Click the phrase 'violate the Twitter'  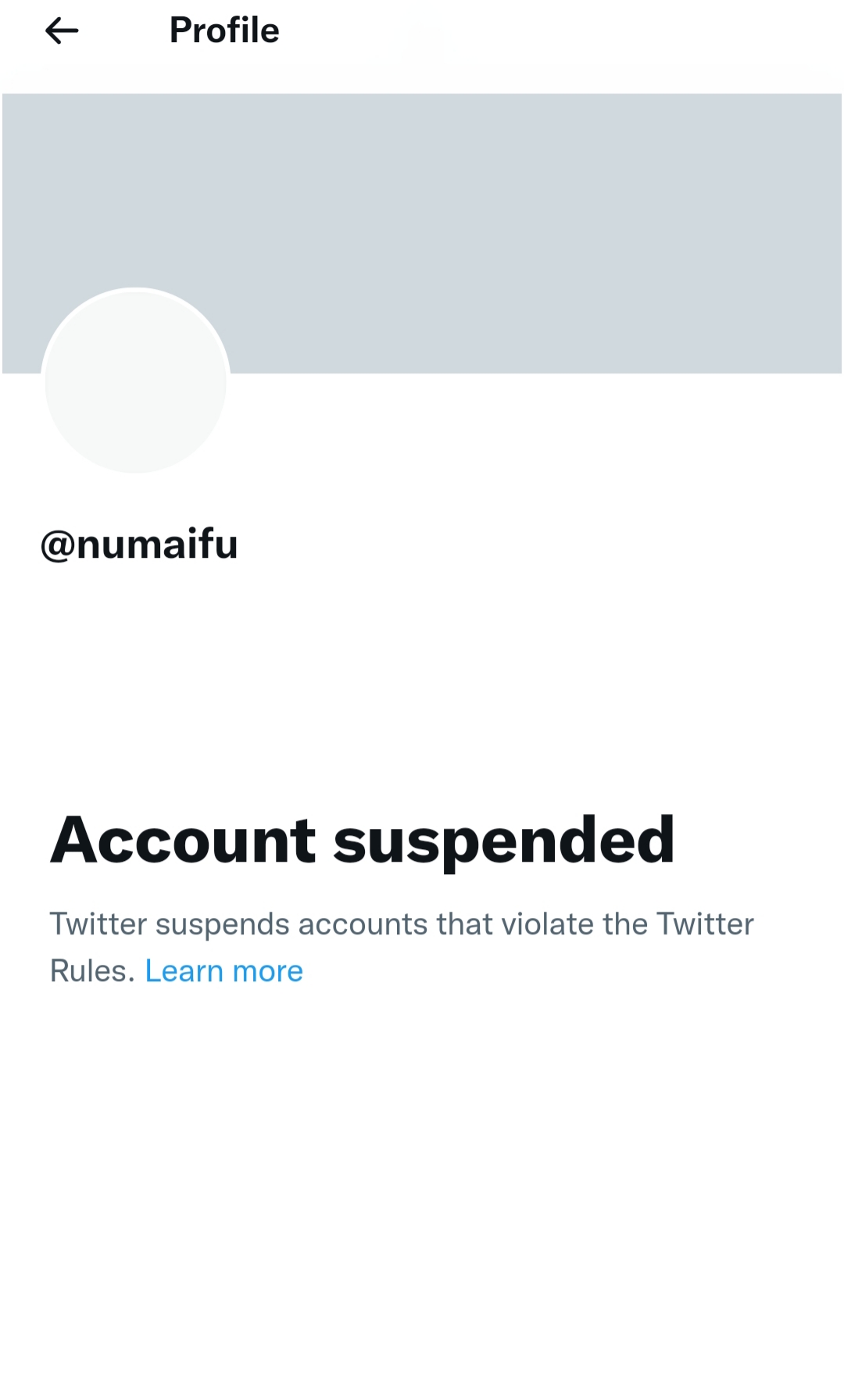click(x=627, y=925)
